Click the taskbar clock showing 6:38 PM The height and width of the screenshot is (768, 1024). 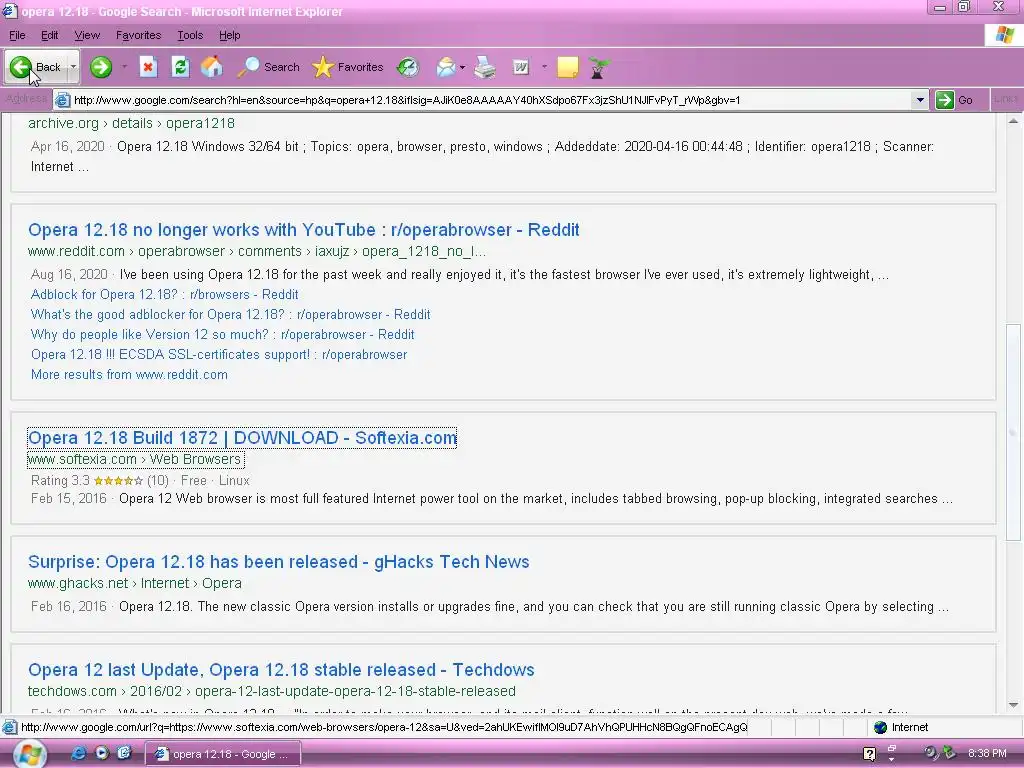tap(987, 754)
